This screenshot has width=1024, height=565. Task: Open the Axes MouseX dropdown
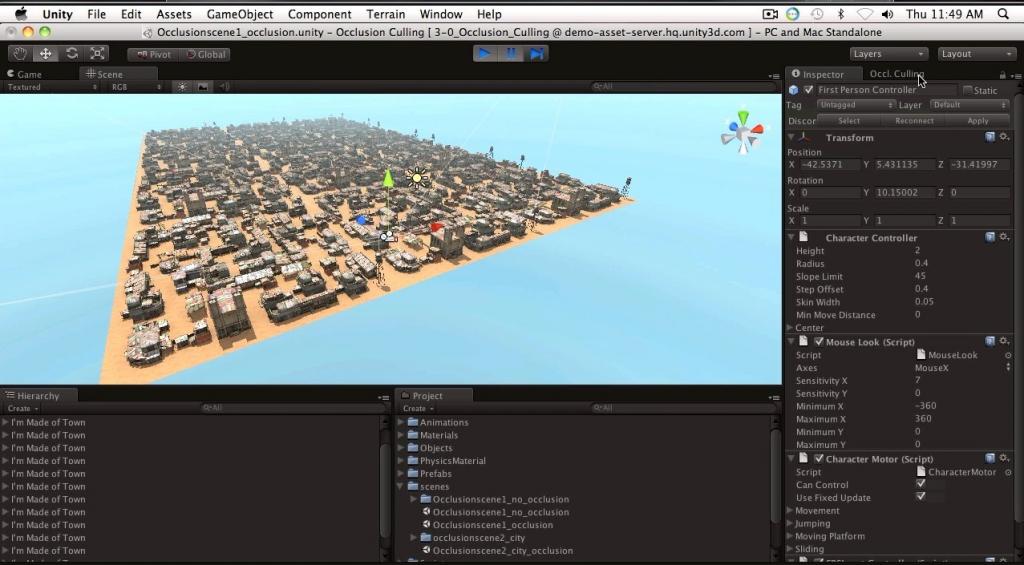(x=962, y=368)
